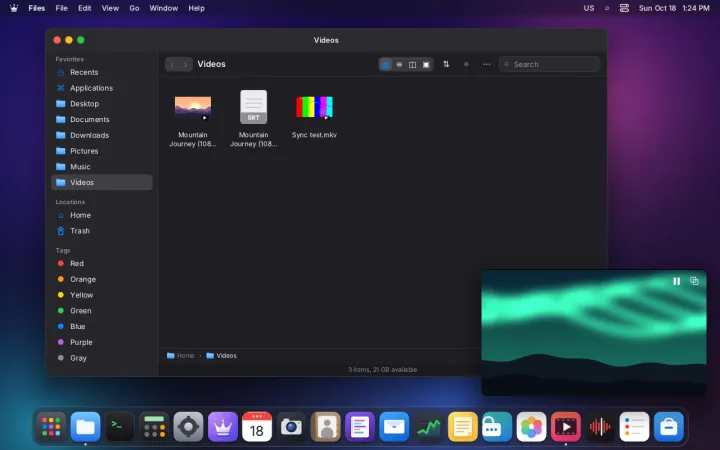
Task: Switch to column view
Action: (412, 64)
